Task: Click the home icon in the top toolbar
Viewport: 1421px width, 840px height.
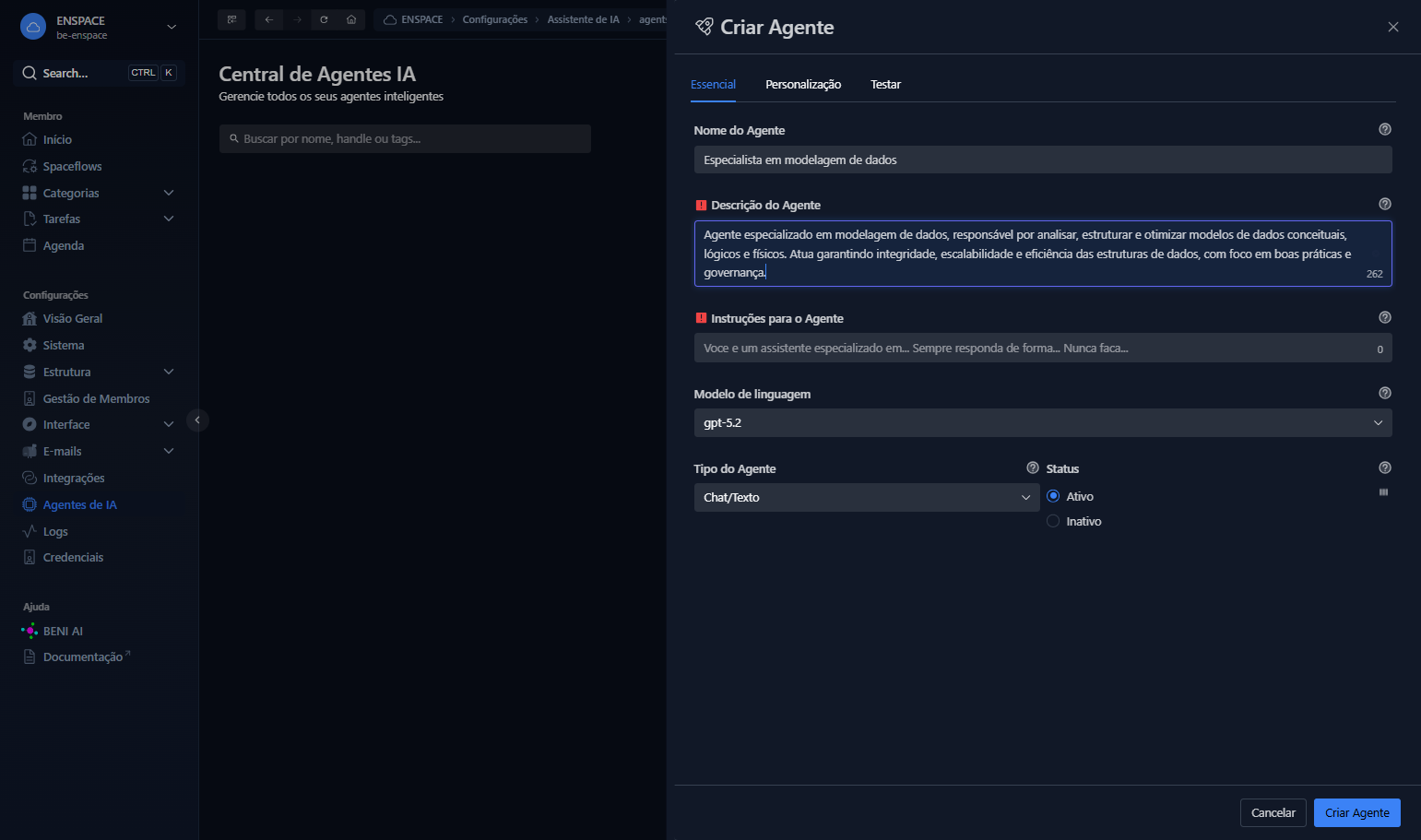Action: click(x=351, y=19)
